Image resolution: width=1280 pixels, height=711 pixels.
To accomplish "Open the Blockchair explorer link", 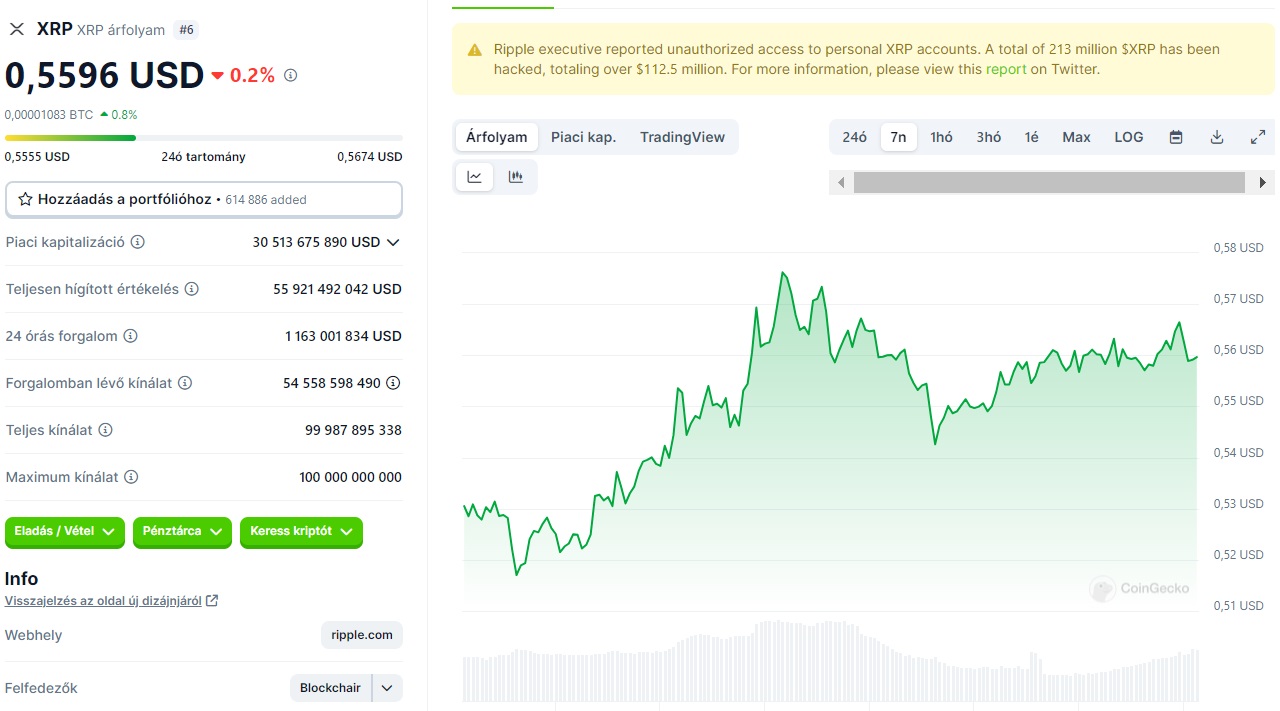I will pyautogui.click(x=330, y=688).
